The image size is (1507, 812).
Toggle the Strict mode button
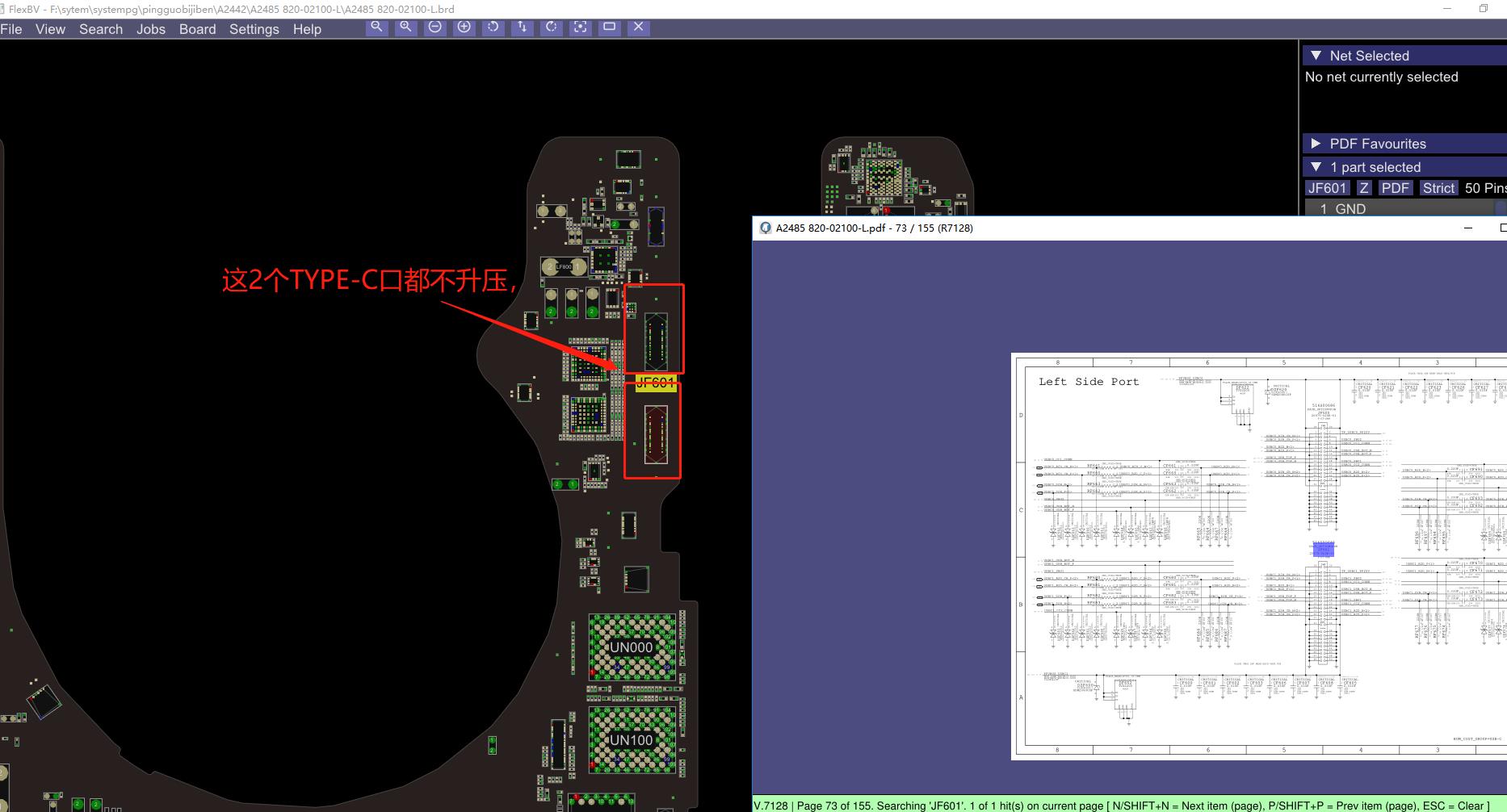[x=1438, y=188]
